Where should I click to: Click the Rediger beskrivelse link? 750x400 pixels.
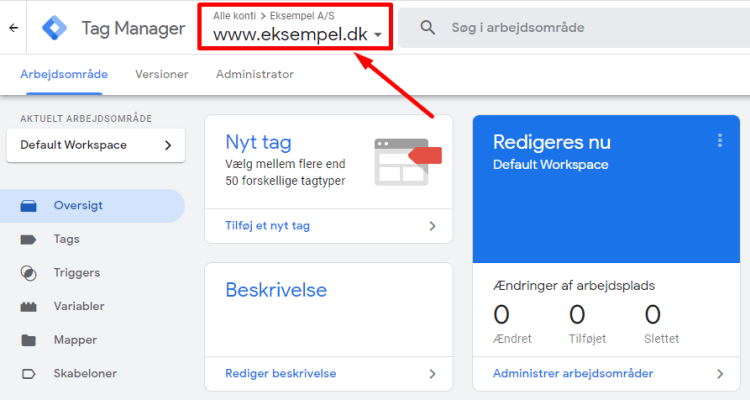point(280,374)
